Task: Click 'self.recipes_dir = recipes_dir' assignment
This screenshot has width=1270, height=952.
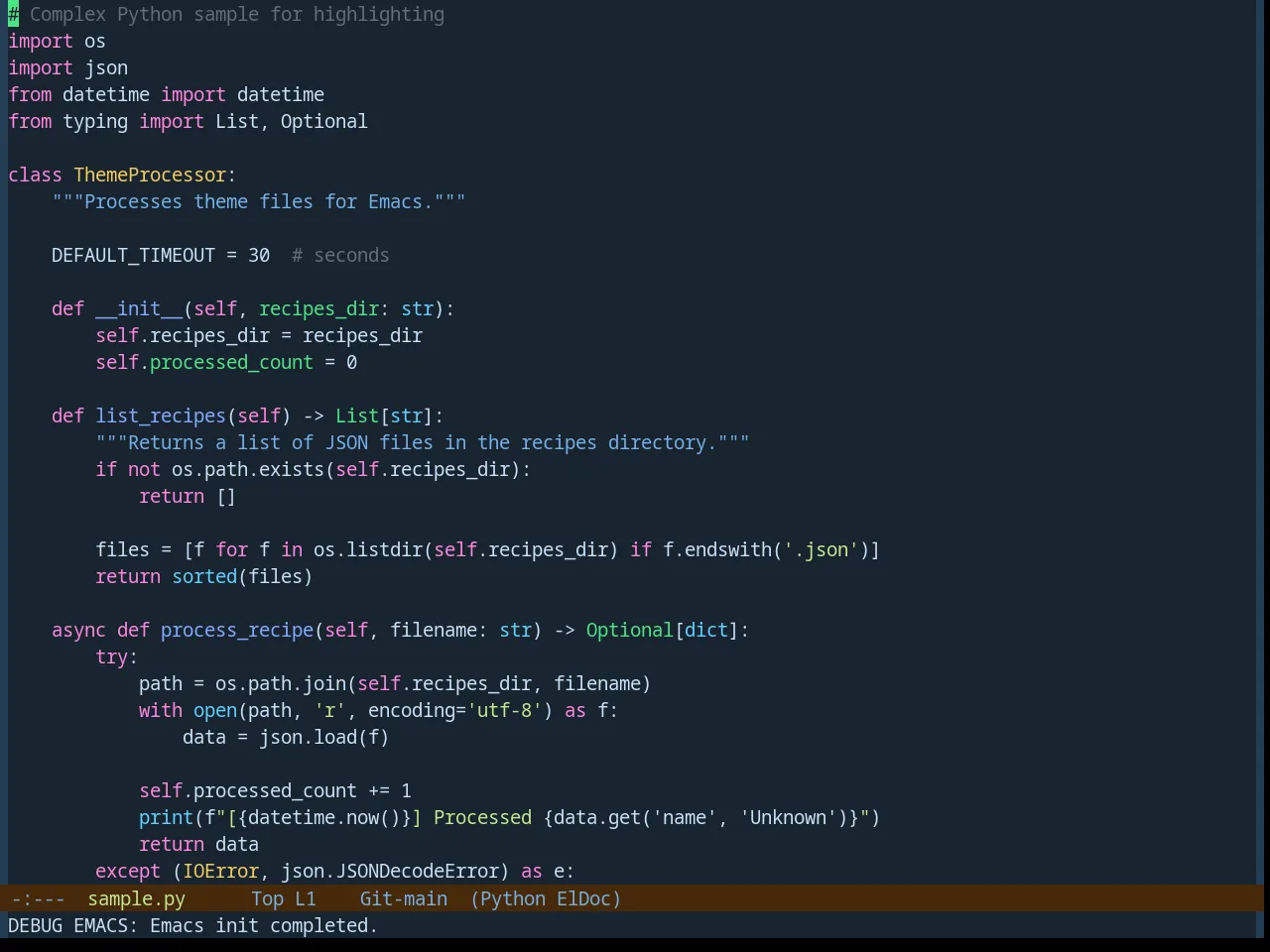Action: click(x=259, y=335)
